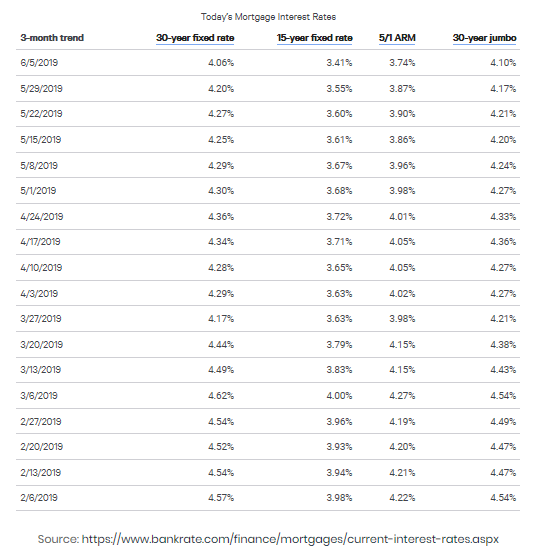Open the 5/1 ARM column link
Image resolution: width=535 pixels, height=560 pixels.
pos(397,38)
